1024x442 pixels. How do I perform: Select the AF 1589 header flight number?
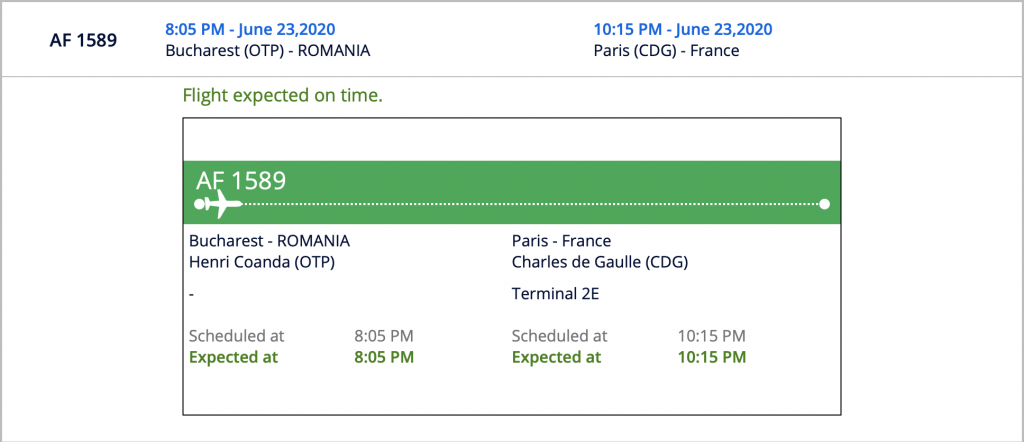84,40
